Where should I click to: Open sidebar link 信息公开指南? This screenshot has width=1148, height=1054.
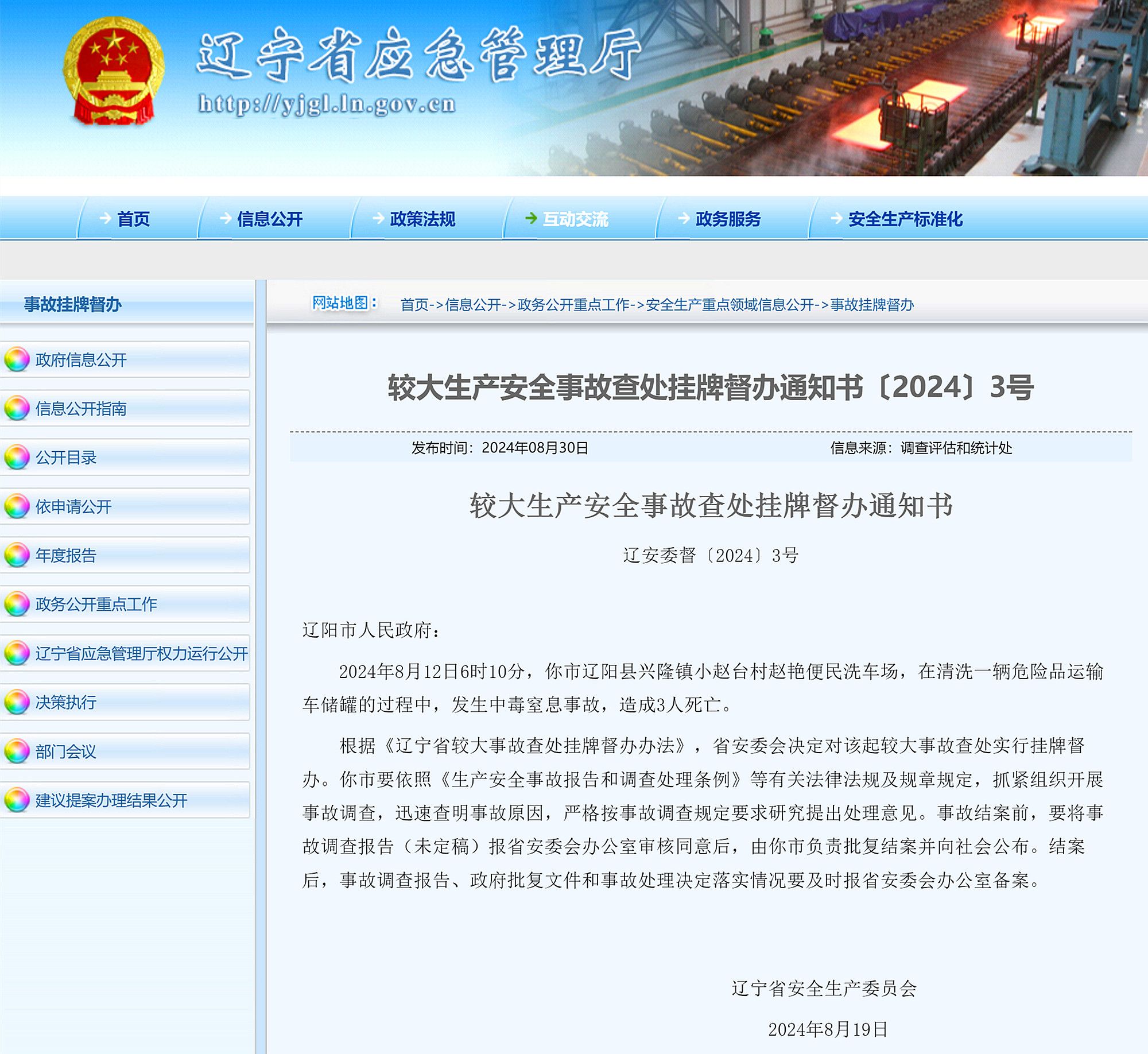pos(81,409)
